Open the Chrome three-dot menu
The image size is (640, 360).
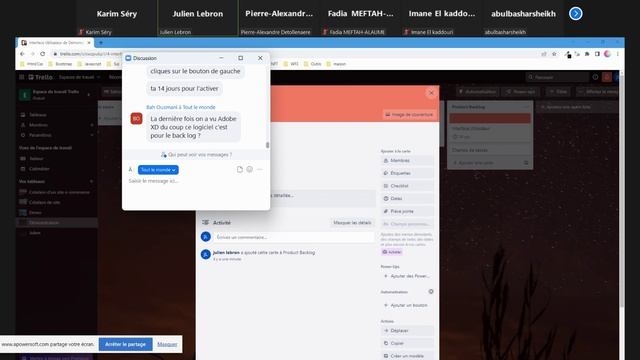coord(618,54)
